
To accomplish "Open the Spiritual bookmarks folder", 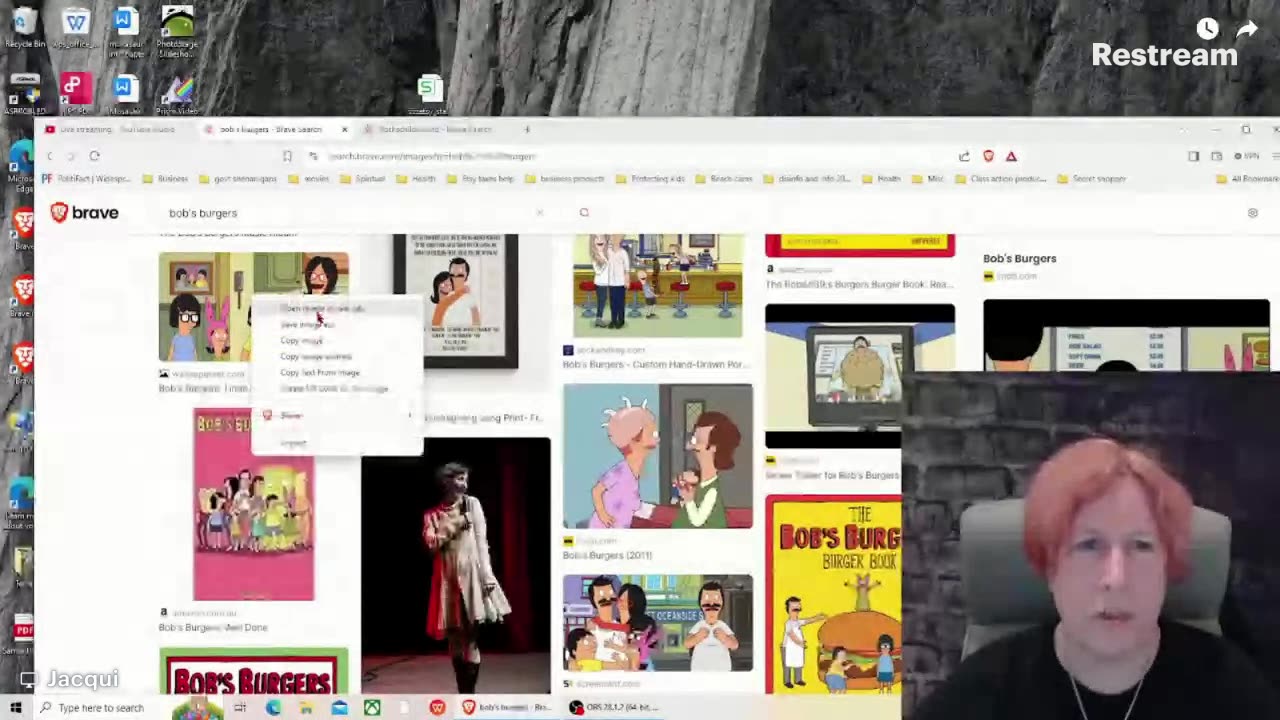I will coord(361,179).
